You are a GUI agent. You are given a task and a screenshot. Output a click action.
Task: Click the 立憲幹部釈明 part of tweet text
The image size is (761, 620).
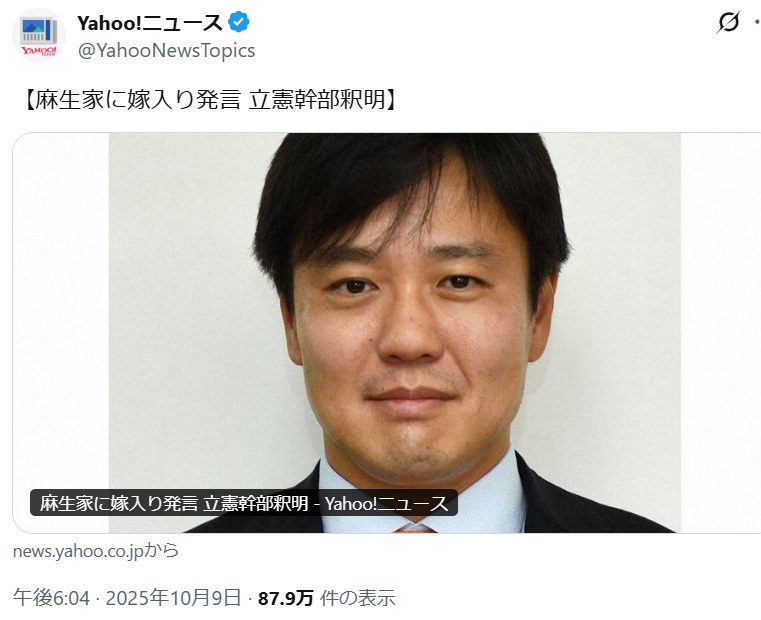coord(317,100)
